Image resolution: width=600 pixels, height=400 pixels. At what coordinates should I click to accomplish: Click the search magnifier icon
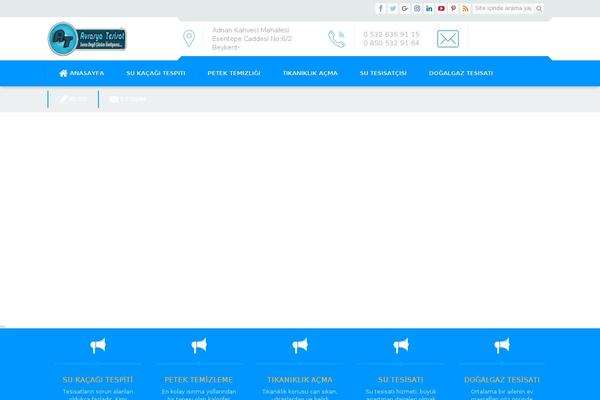click(539, 8)
